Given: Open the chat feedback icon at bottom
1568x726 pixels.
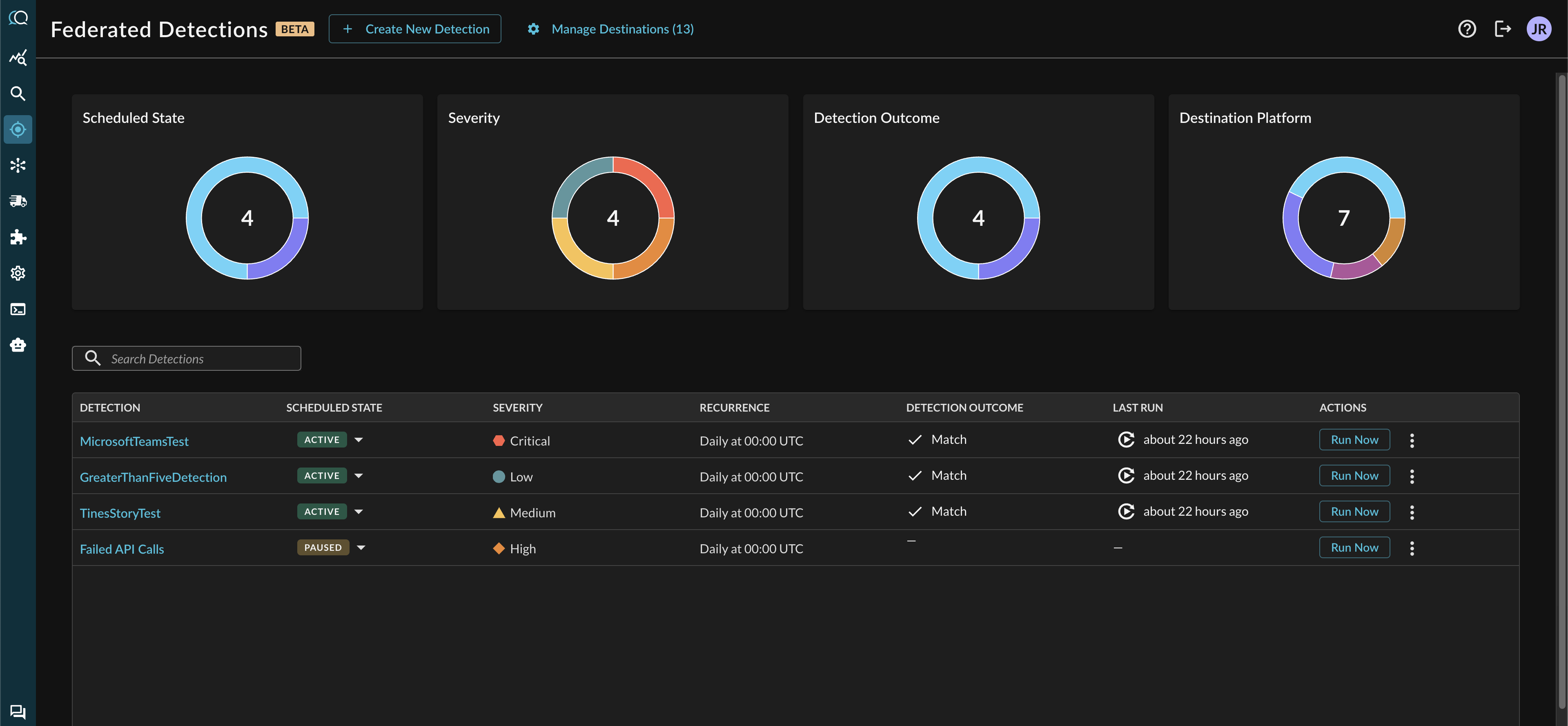Looking at the screenshot, I should click(x=18, y=711).
